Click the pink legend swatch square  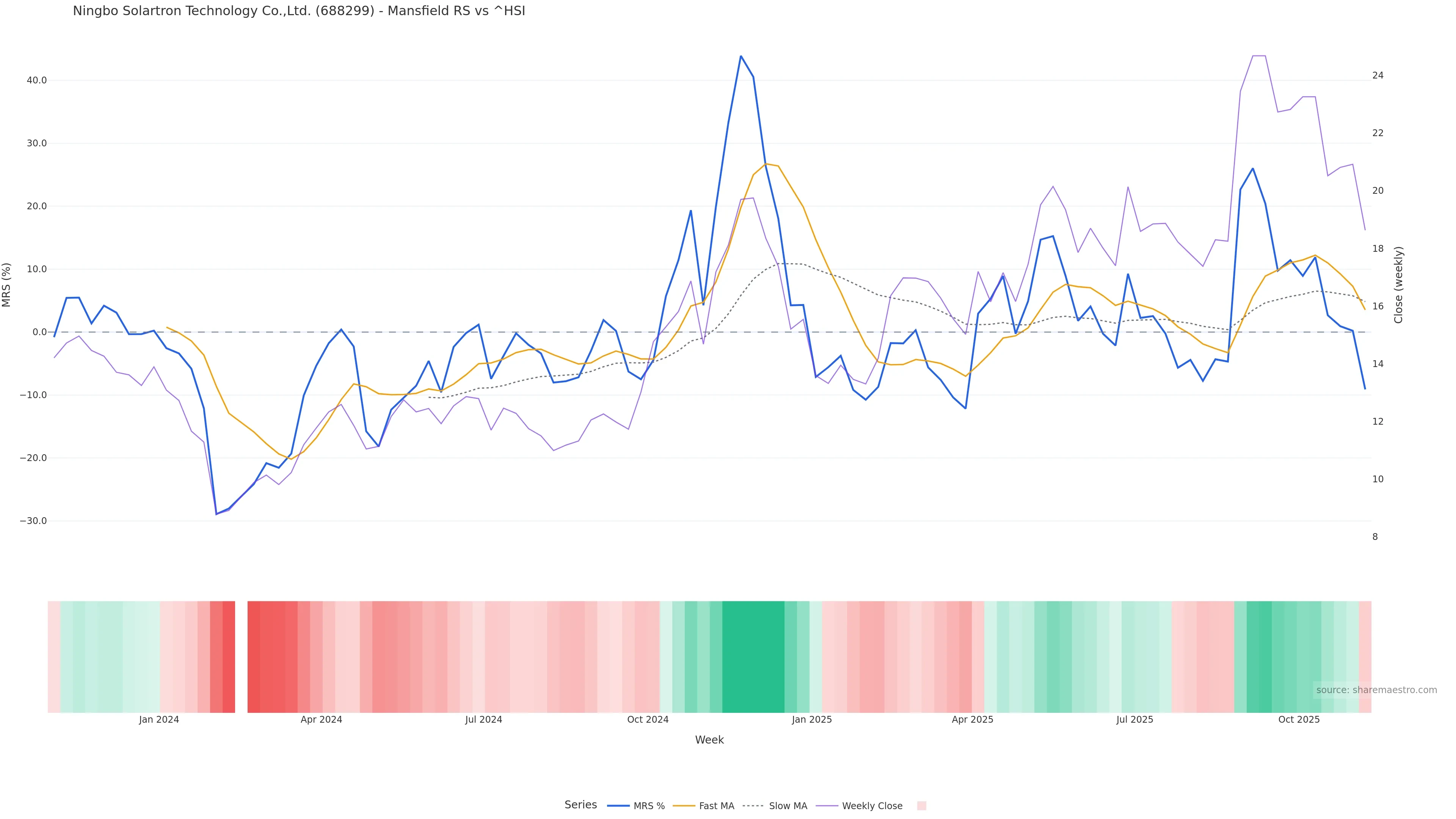(921, 806)
